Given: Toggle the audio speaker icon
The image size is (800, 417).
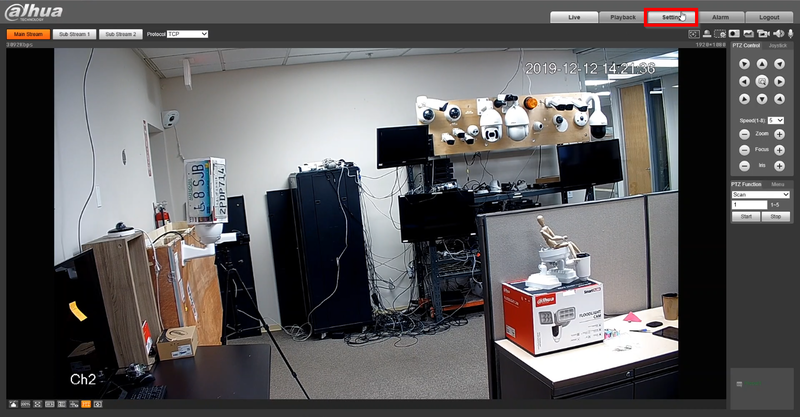Looking at the screenshot, I should click(779, 34).
